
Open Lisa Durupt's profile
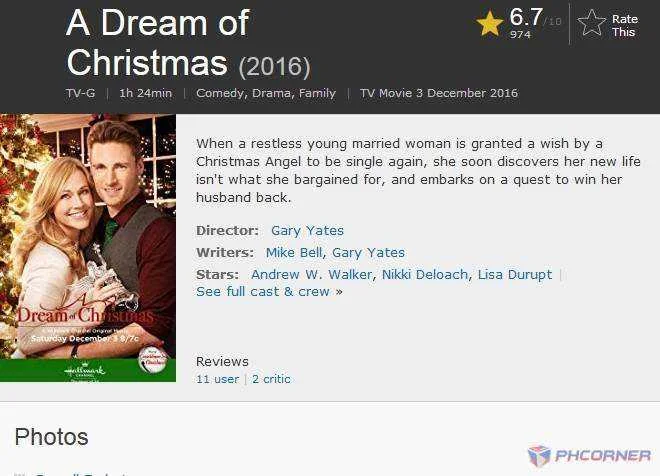pos(515,274)
